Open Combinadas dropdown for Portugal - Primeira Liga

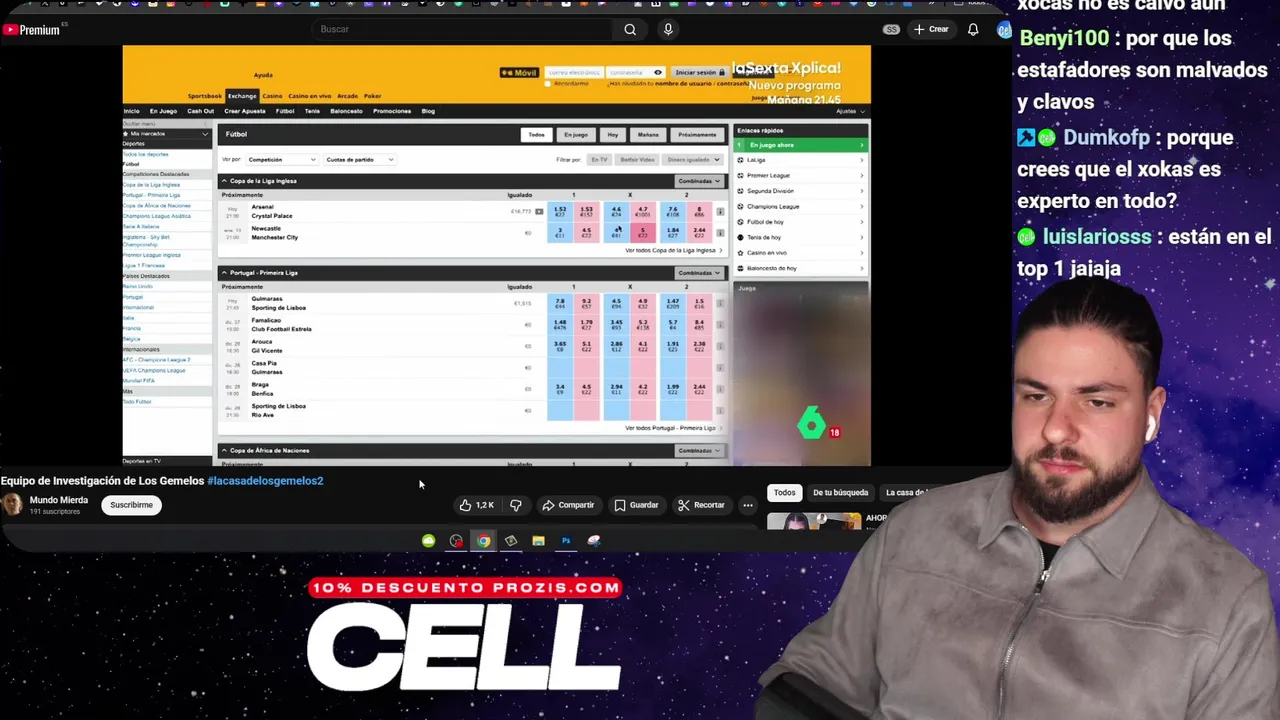(698, 273)
